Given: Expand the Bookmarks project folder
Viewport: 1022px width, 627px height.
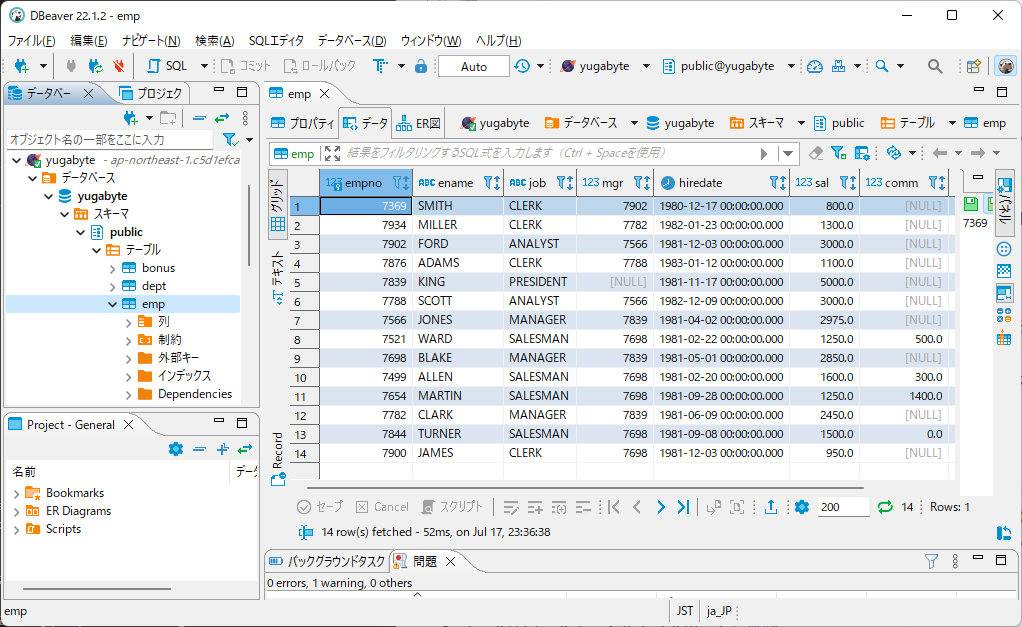Looking at the screenshot, I should pos(16,494).
